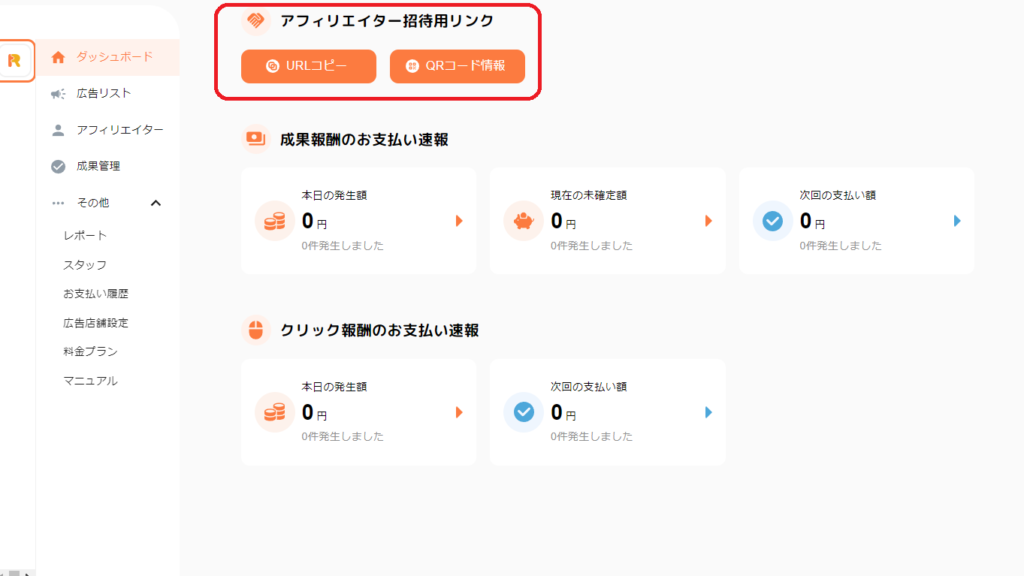Image resolution: width=1024 pixels, height=576 pixels.
Task: Go to お支払い履歴 page
Action: point(96,294)
